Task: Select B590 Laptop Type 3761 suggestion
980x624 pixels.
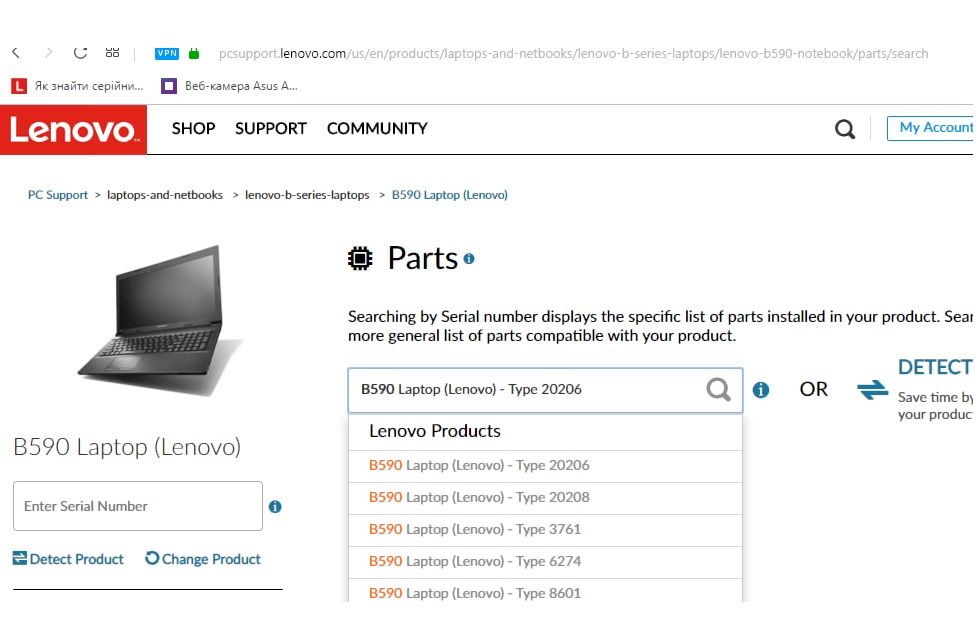Action: point(545,530)
